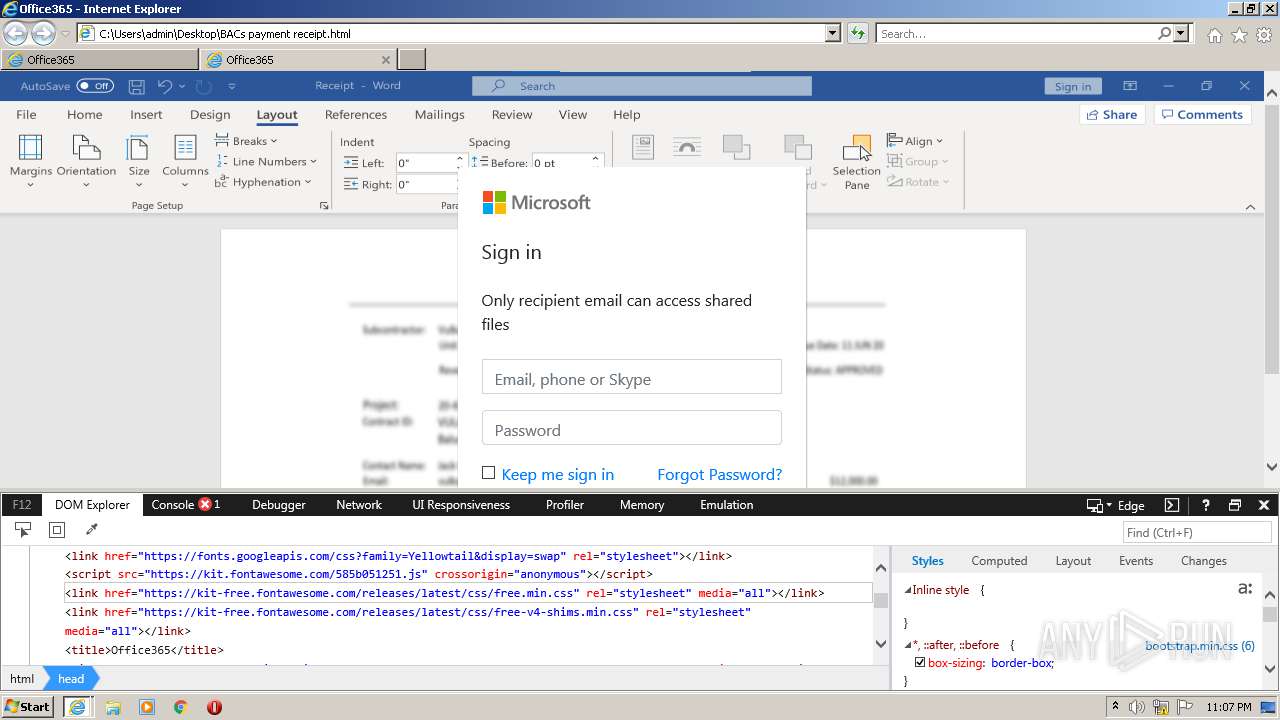Toggle the box-sizing property checkbox
This screenshot has width=1280, height=720.
920,662
